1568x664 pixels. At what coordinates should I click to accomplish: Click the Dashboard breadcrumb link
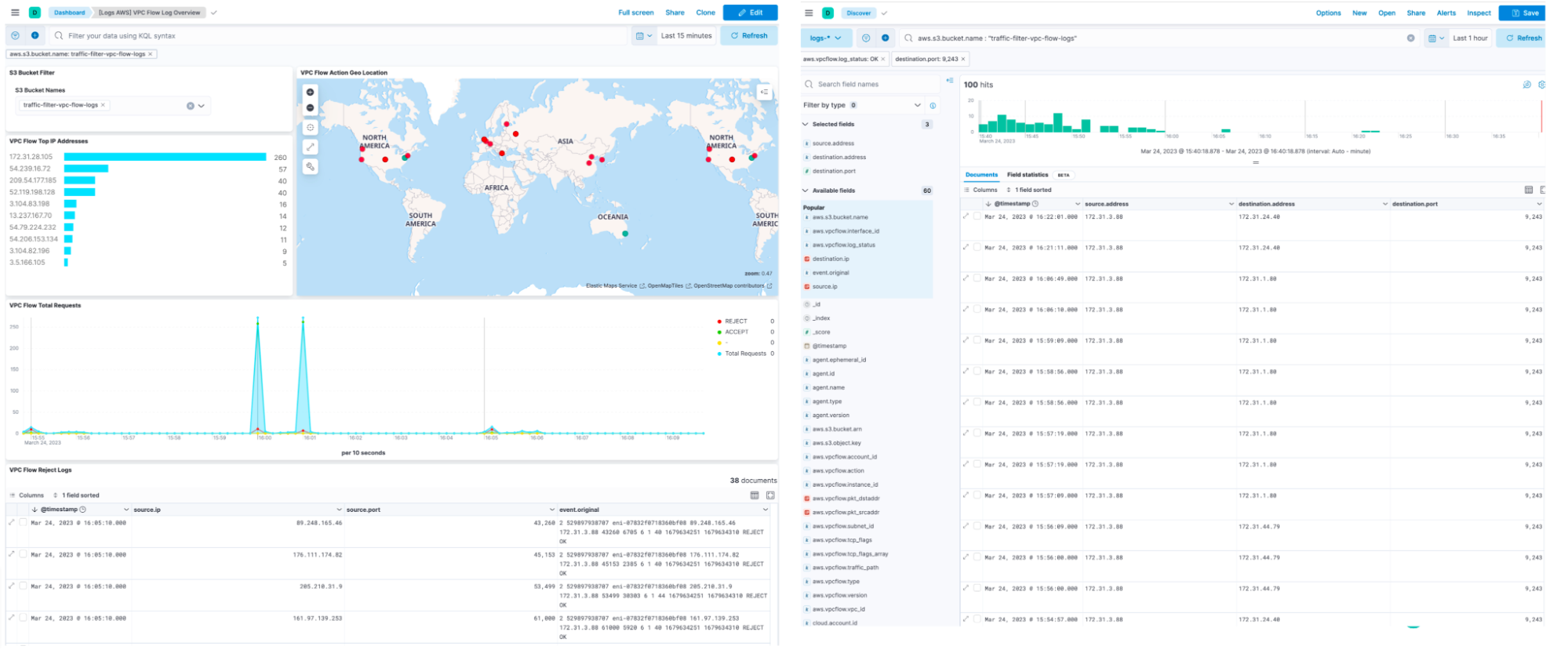pyautogui.click(x=69, y=13)
